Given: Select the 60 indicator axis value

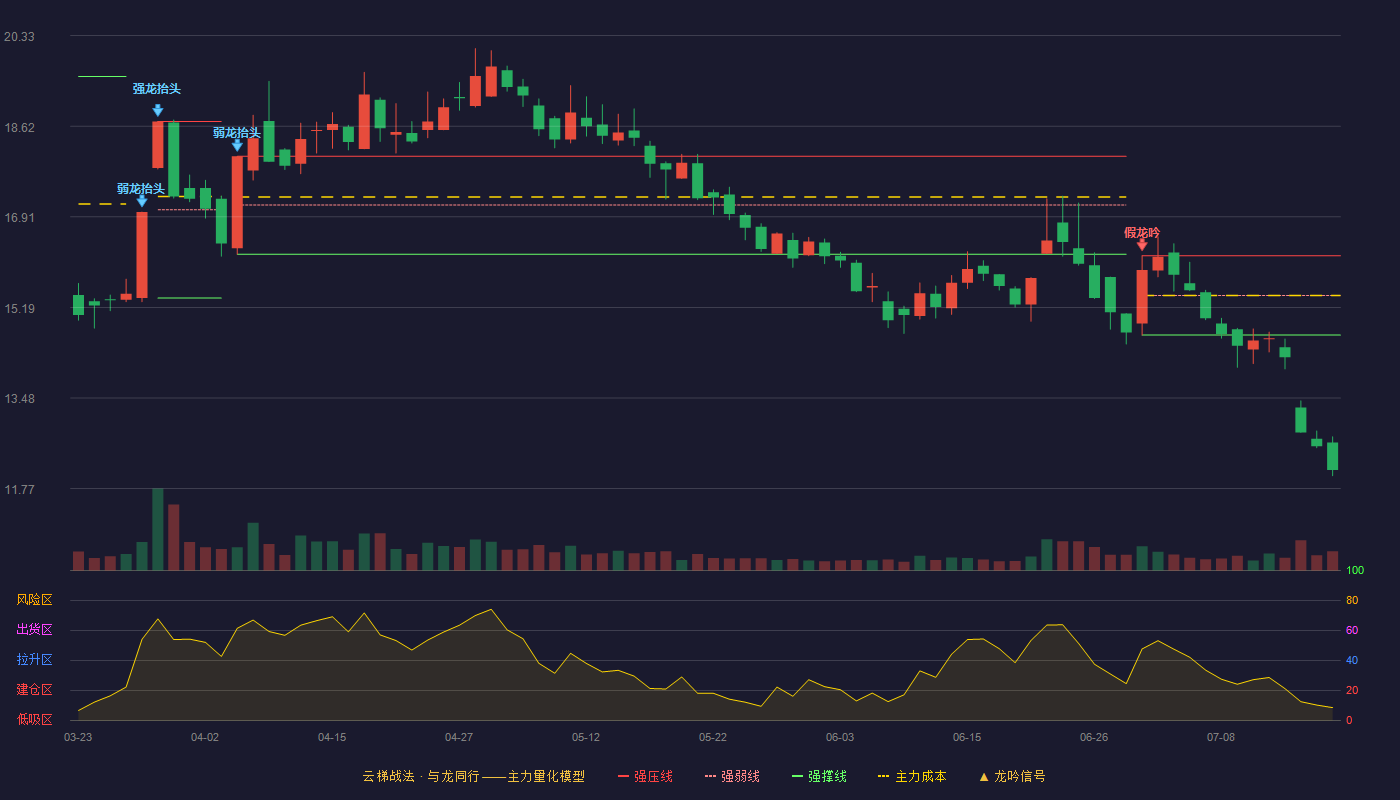Looking at the screenshot, I should click(x=1352, y=631).
